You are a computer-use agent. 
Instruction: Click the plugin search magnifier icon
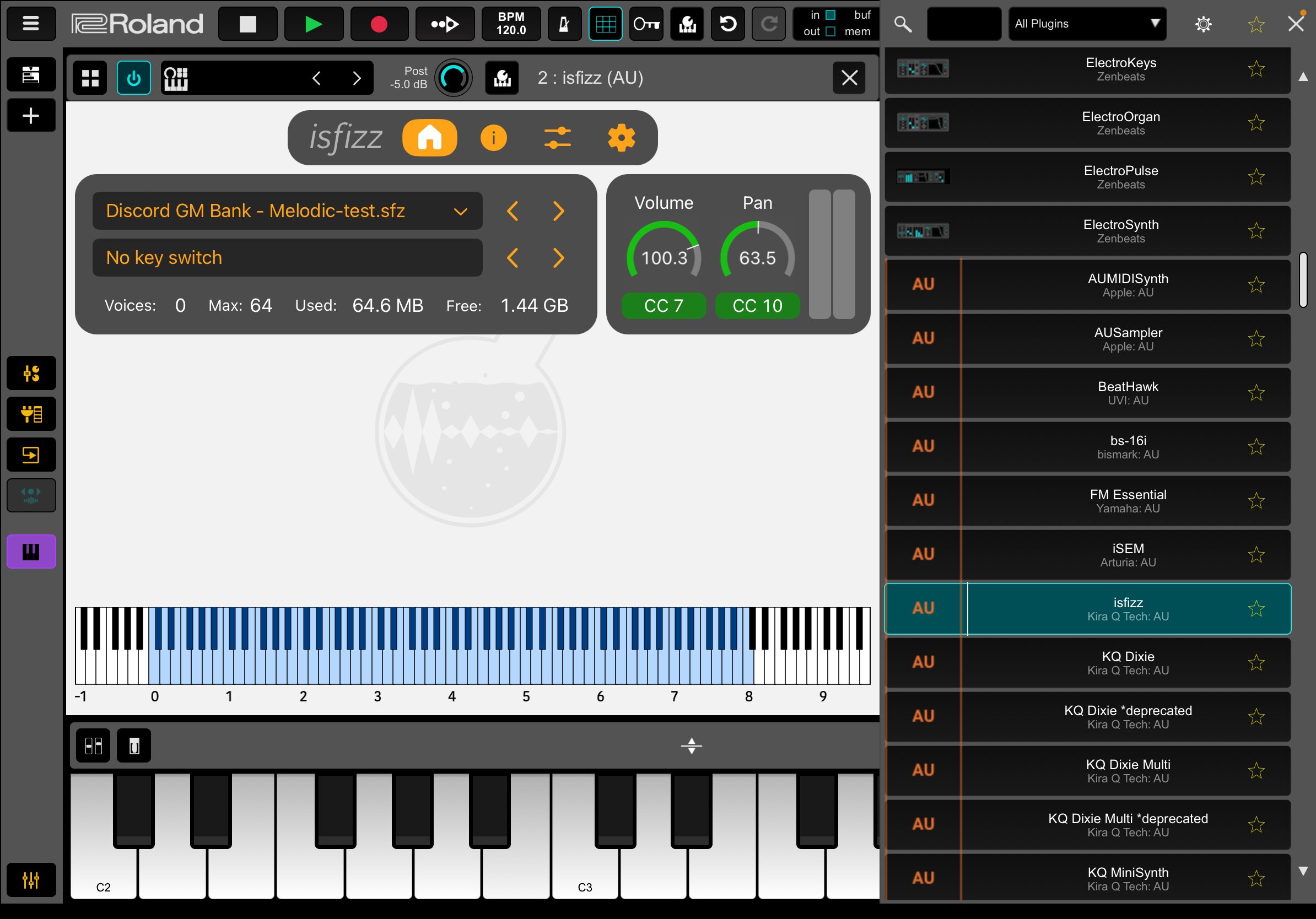click(903, 24)
